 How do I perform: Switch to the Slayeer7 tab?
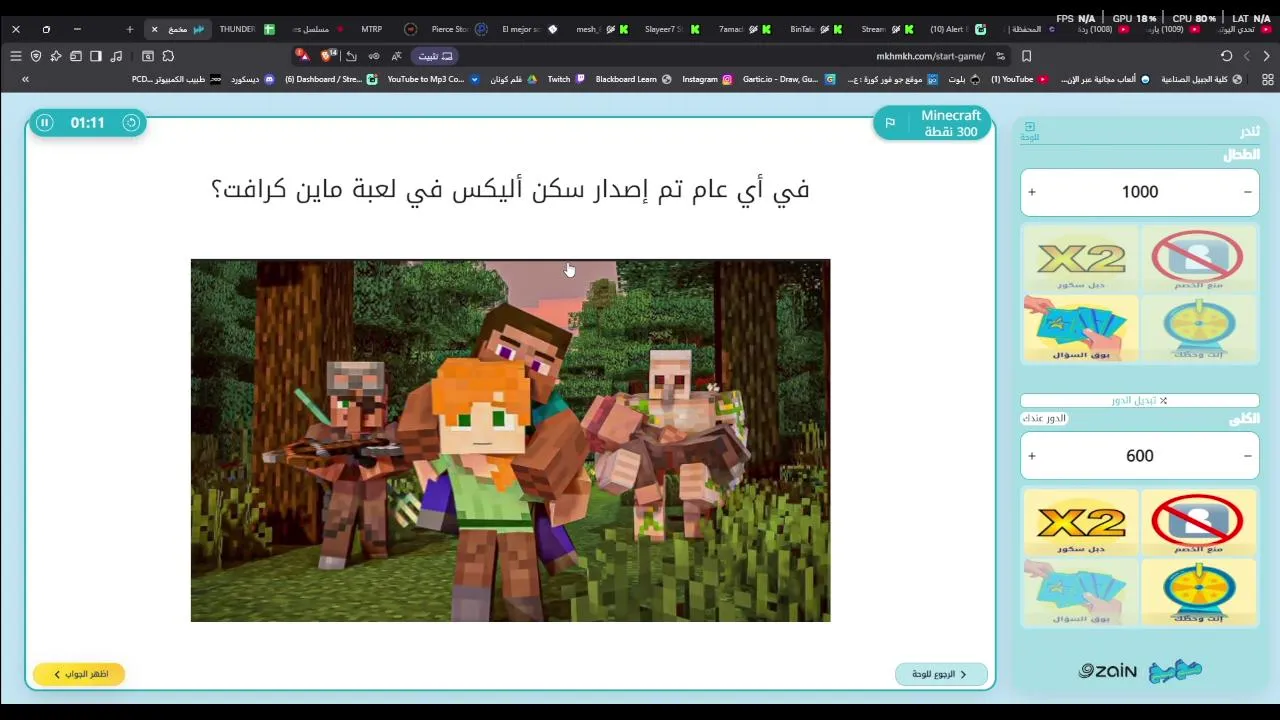(672, 29)
